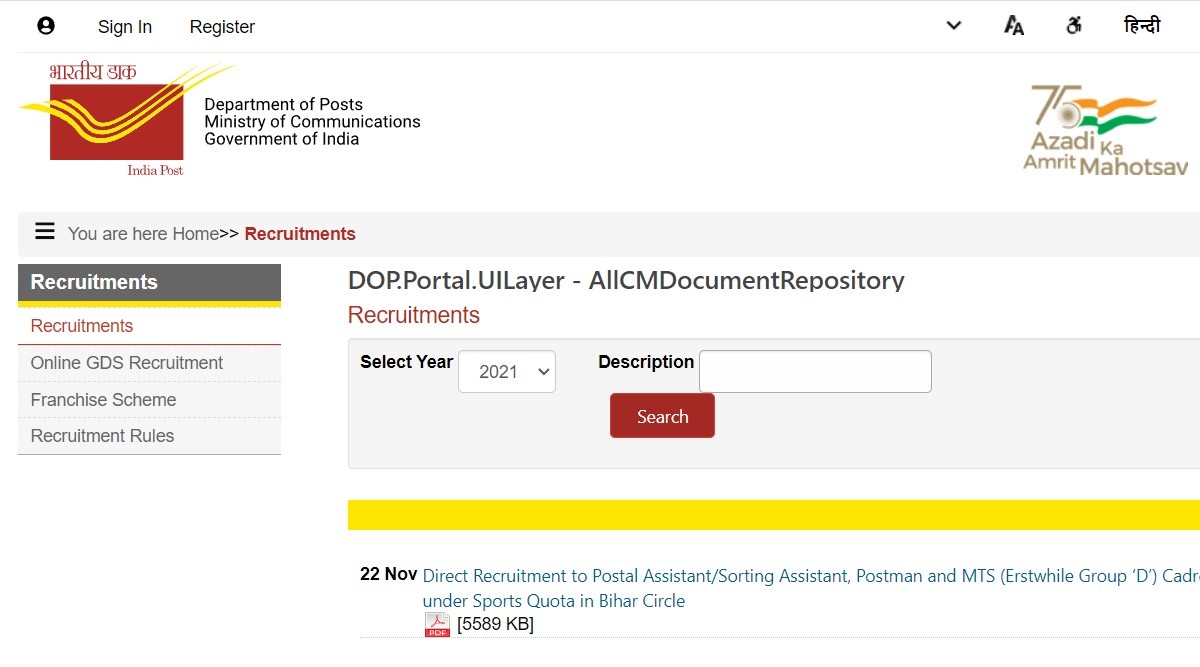The image size is (1200, 667).
Task: Click the Register link
Action: point(222,27)
